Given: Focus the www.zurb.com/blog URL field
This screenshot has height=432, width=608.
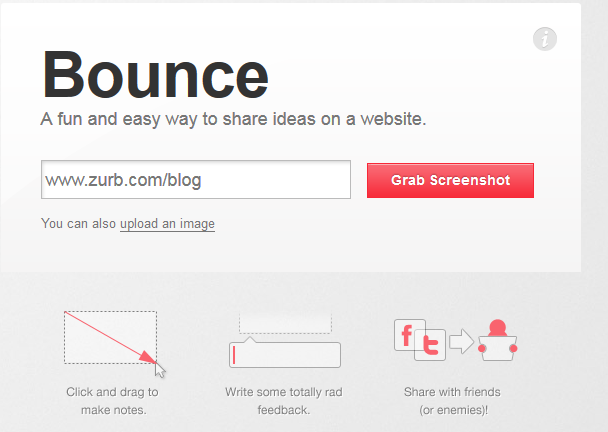Looking at the screenshot, I should tap(196, 180).
